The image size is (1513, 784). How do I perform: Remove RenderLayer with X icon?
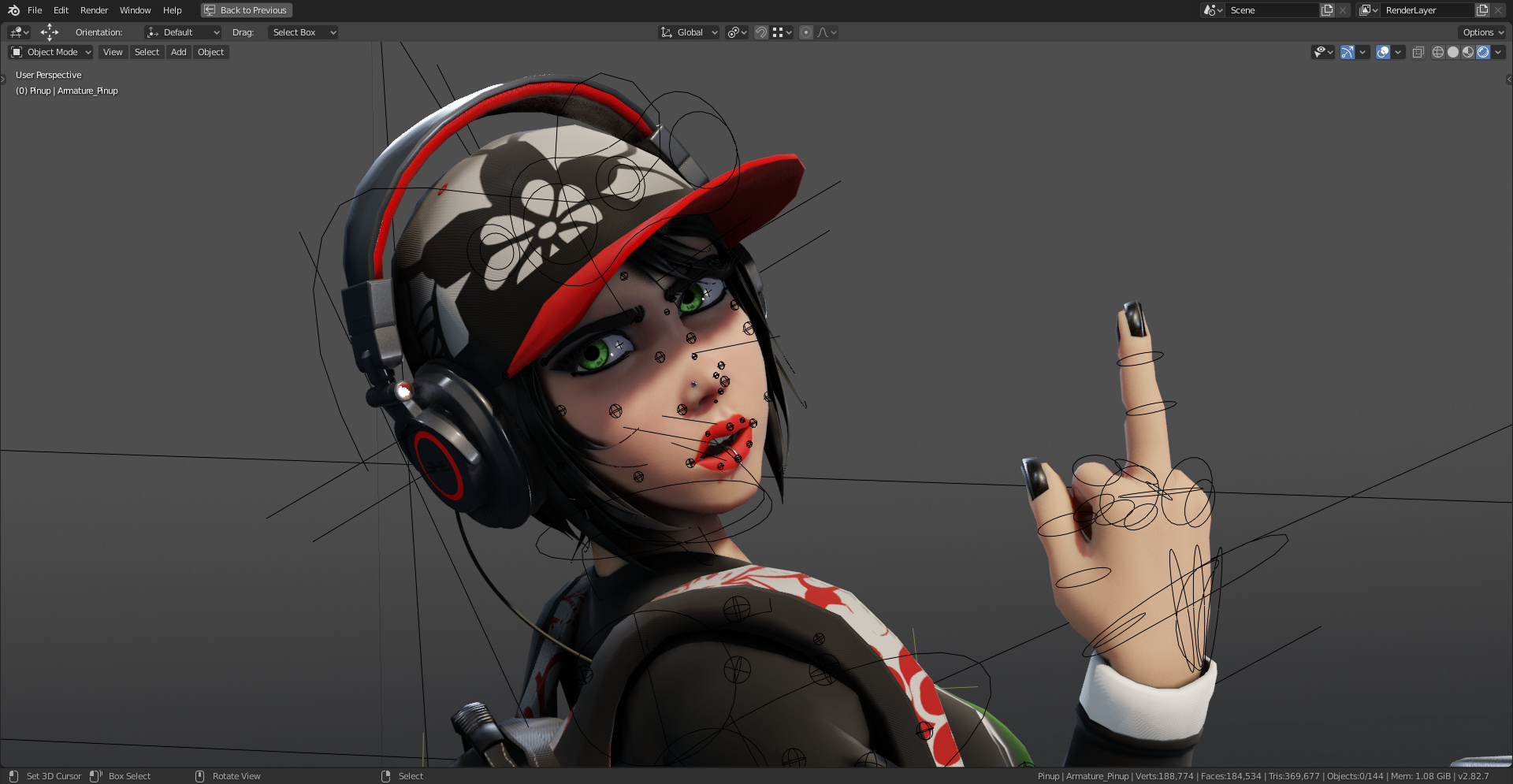[1498, 10]
